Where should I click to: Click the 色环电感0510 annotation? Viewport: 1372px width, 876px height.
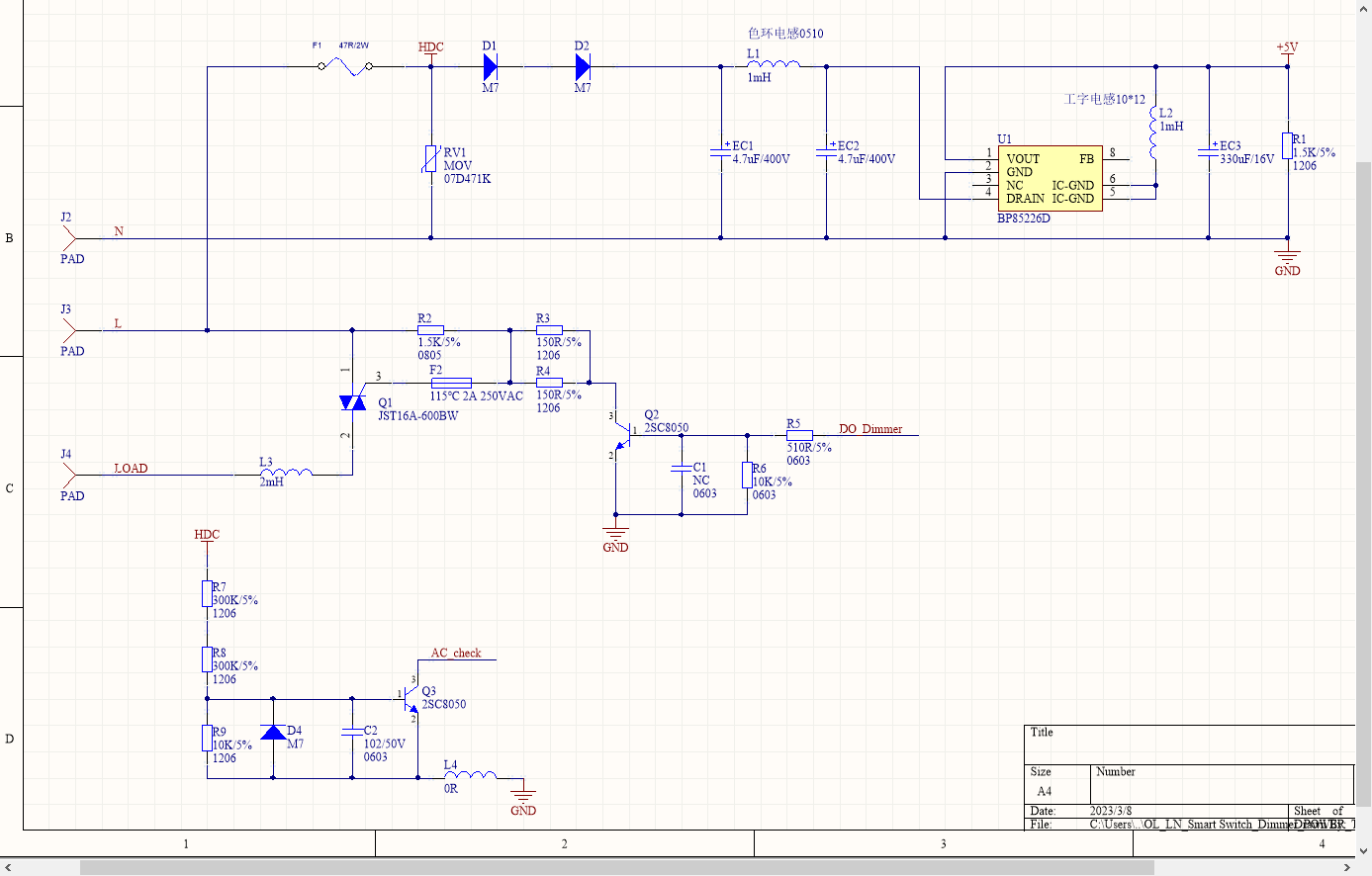tap(785, 33)
